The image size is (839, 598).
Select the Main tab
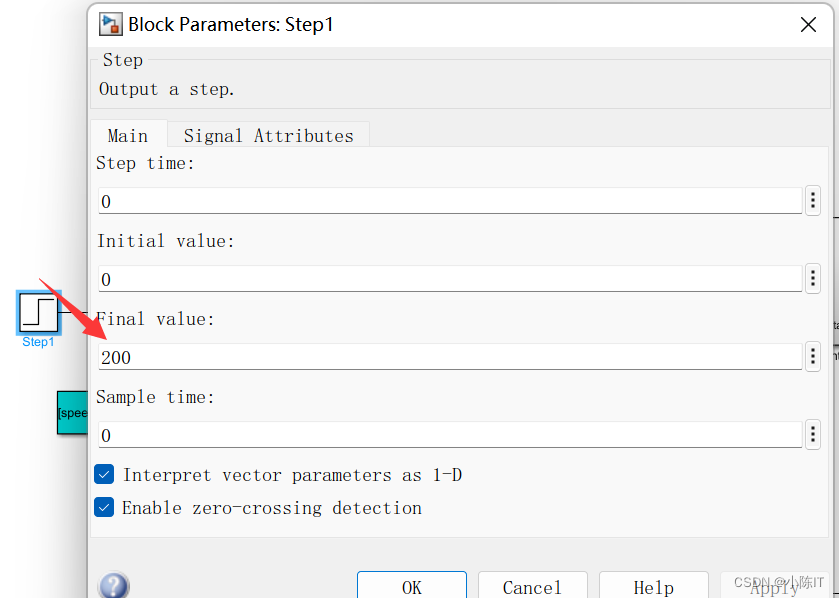[128, 136]
